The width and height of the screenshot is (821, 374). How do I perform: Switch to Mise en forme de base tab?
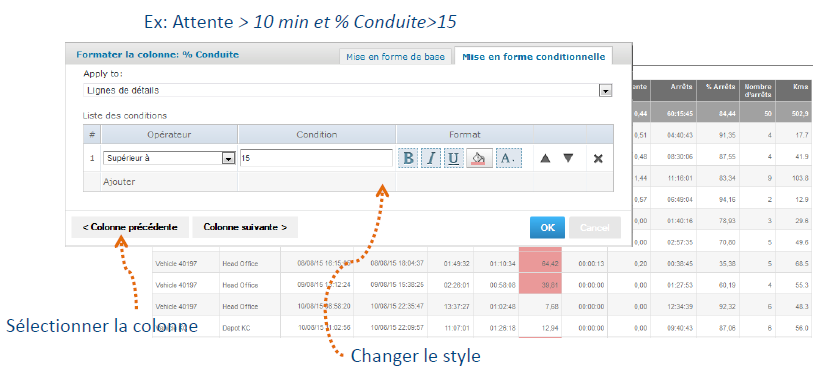(395, 57)
